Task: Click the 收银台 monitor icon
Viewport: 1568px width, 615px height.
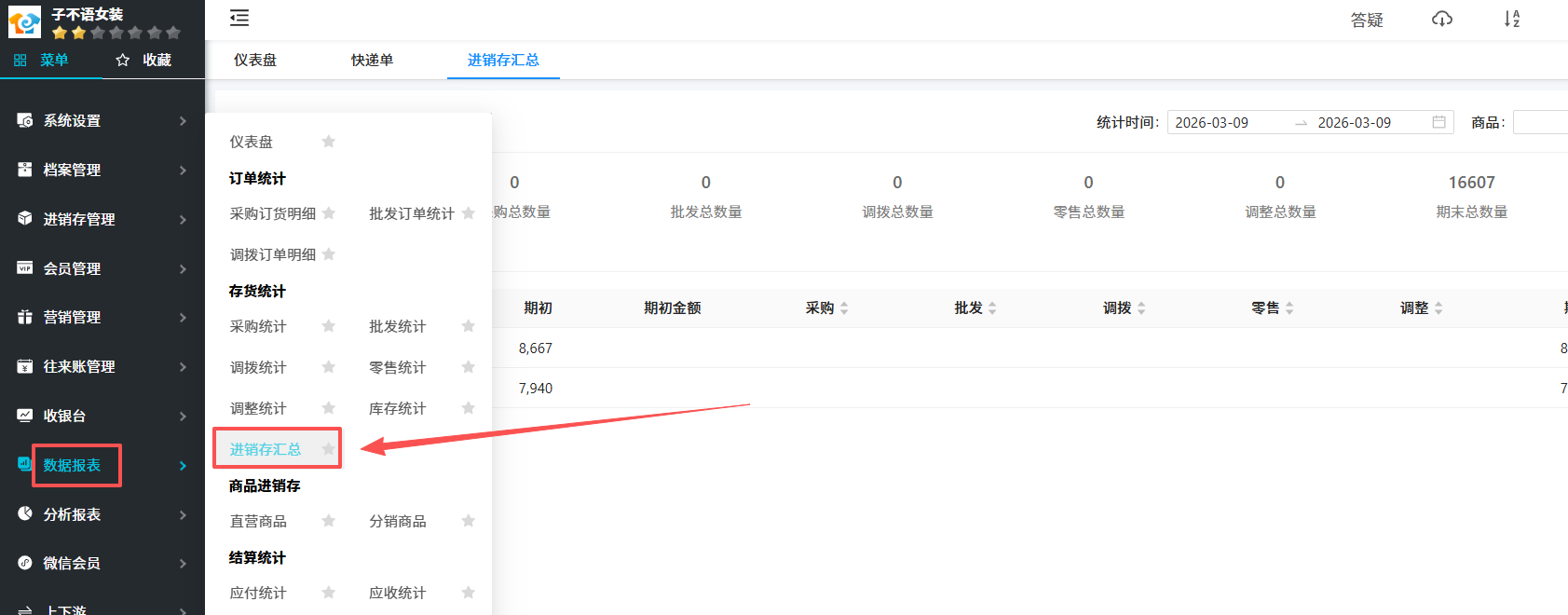Action: (25, 415)
